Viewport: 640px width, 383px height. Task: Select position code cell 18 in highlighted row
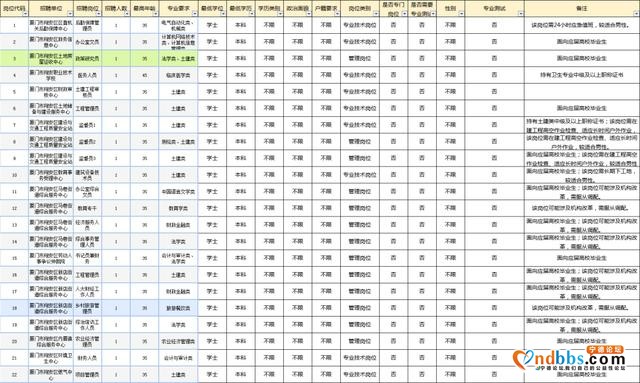click(x=14, y=308)
